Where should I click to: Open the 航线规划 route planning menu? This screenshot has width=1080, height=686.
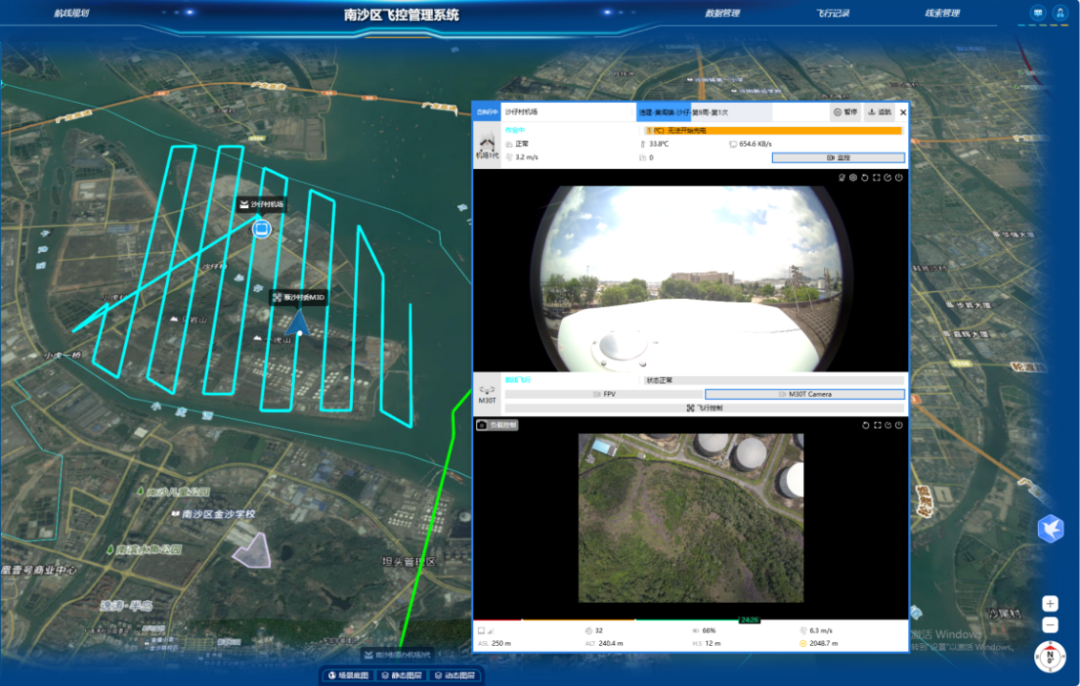[70, 14]
